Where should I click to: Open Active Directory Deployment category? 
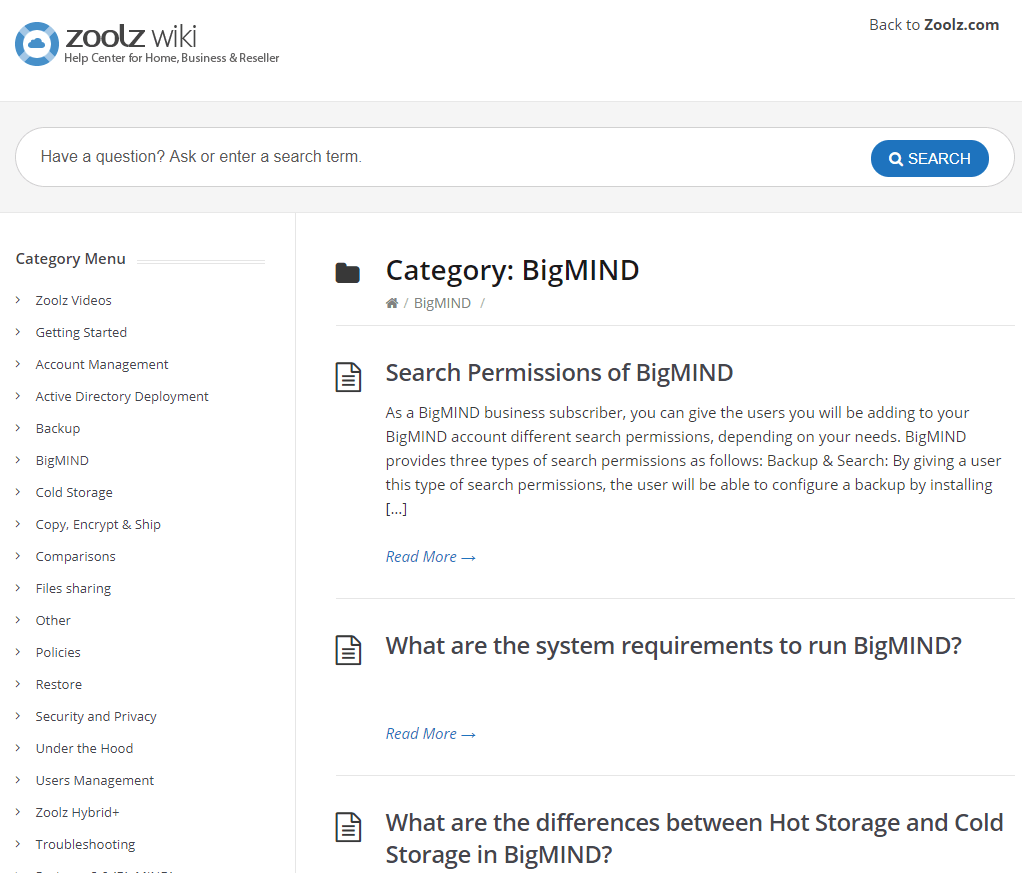[x=122, y=396]
